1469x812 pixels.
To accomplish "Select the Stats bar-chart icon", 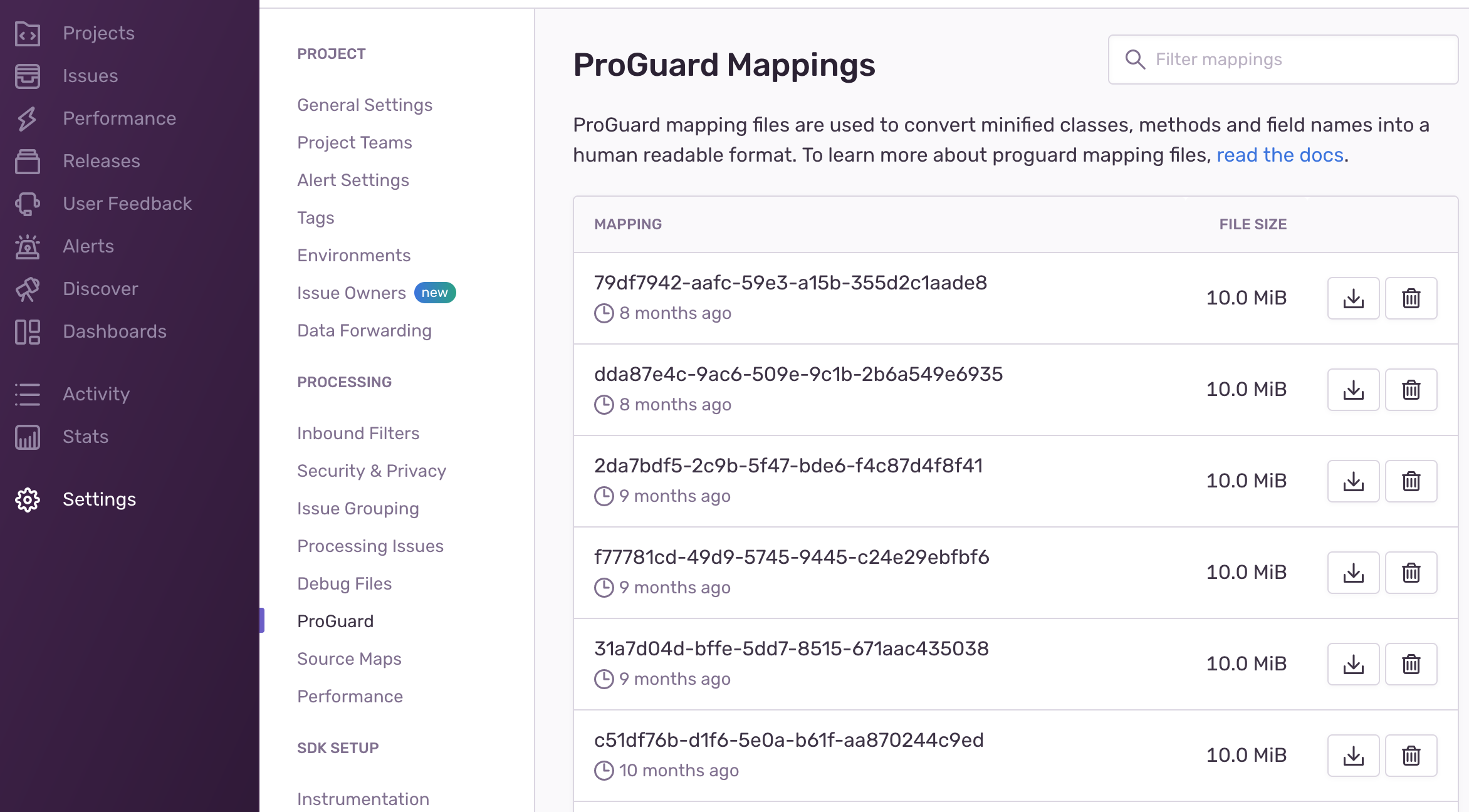I will click(26, 437).
